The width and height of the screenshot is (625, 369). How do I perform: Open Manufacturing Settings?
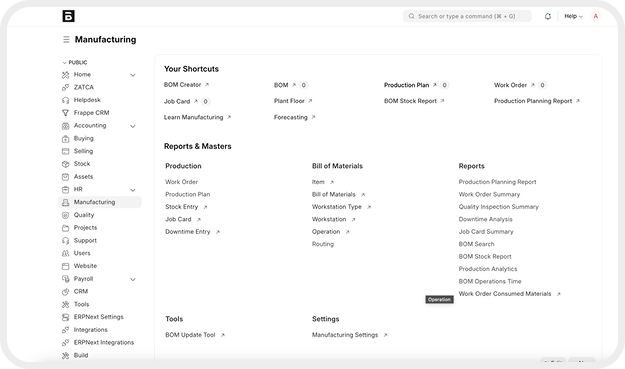[x=350, y=335]
